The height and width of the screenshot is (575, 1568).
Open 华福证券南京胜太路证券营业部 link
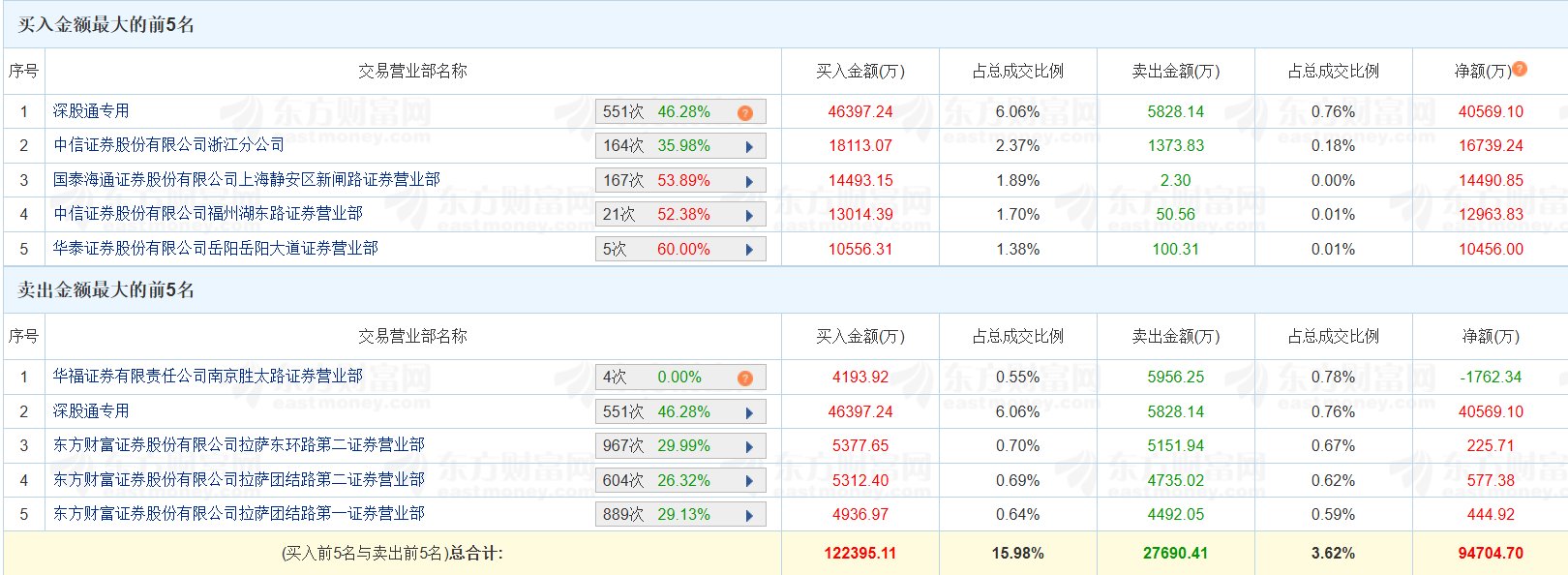point(207,377)
